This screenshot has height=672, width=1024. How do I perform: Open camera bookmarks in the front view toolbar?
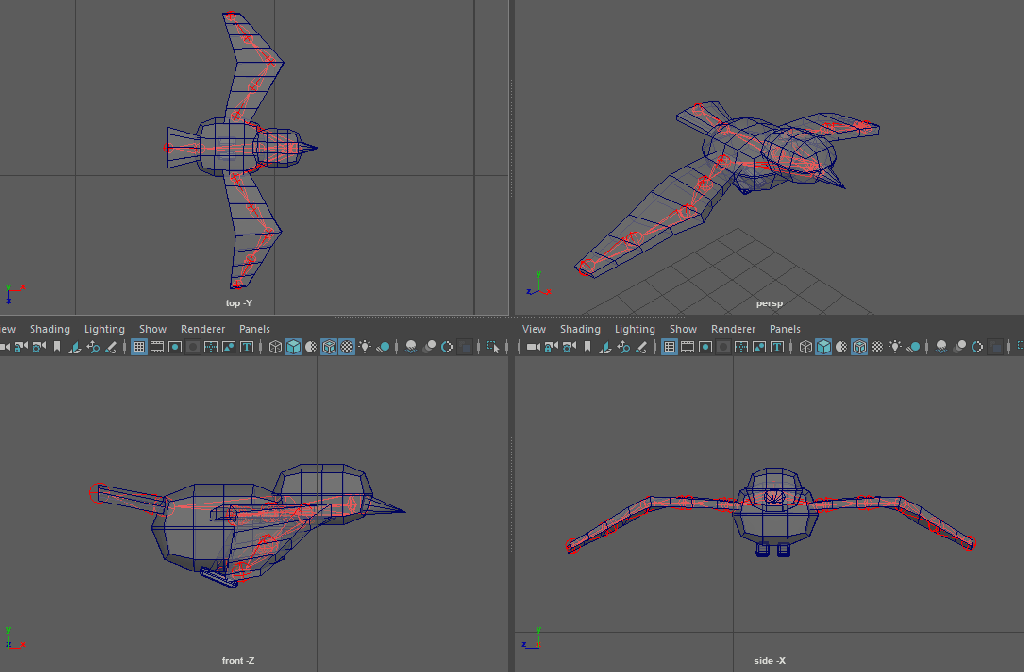coord(57,347)
